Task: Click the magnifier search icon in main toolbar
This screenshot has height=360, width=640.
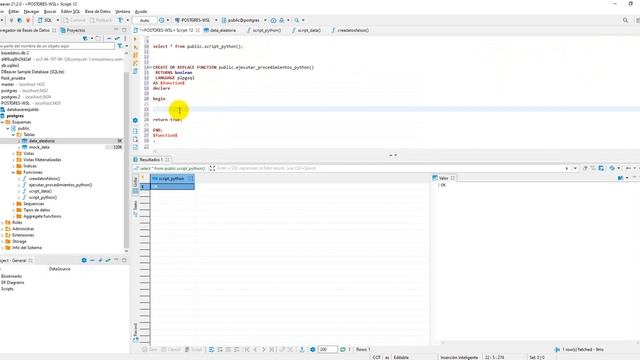Action: [297, 20]
